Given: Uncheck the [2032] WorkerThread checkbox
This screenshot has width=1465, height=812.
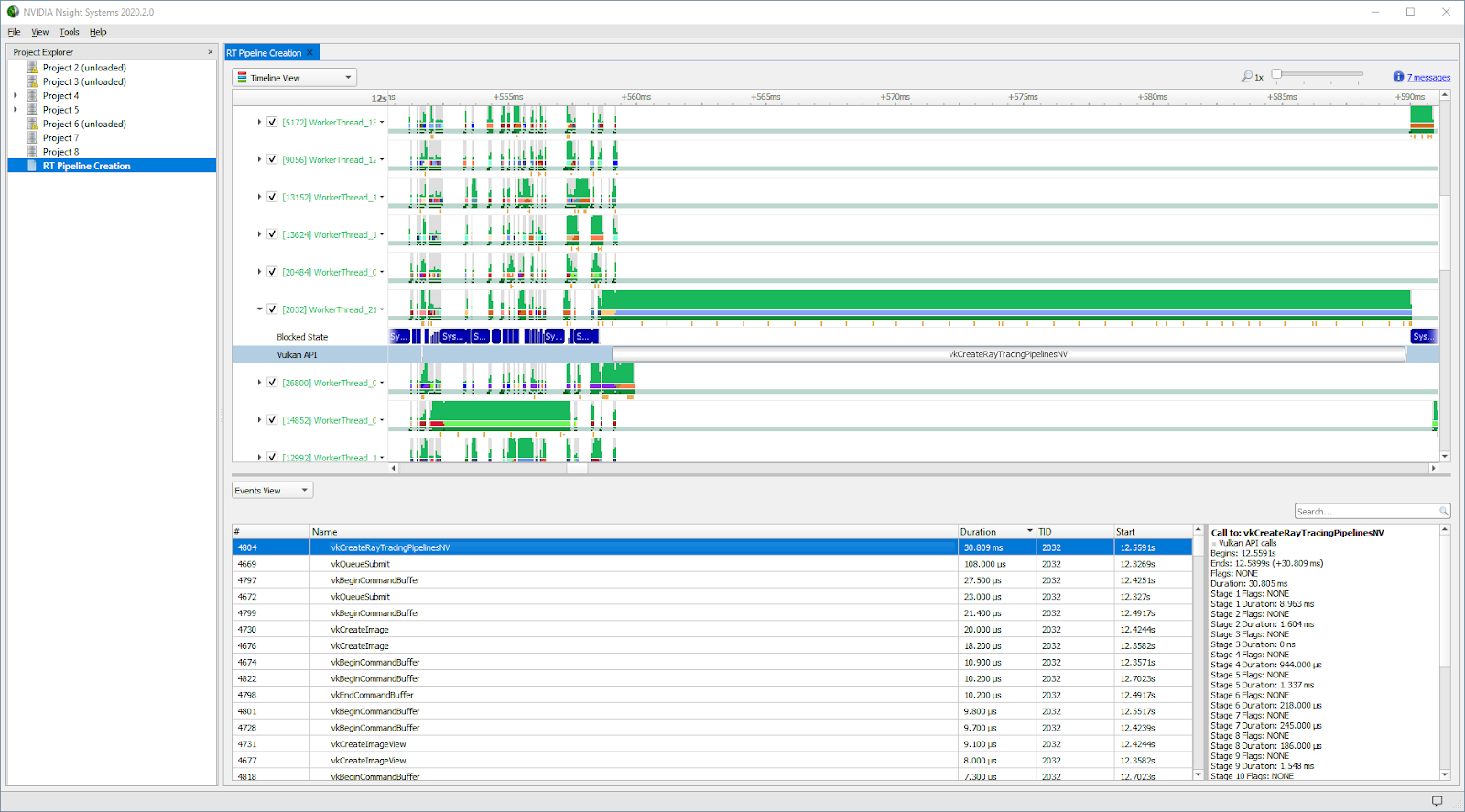Looking at the screenshot, I should point(272,309).
